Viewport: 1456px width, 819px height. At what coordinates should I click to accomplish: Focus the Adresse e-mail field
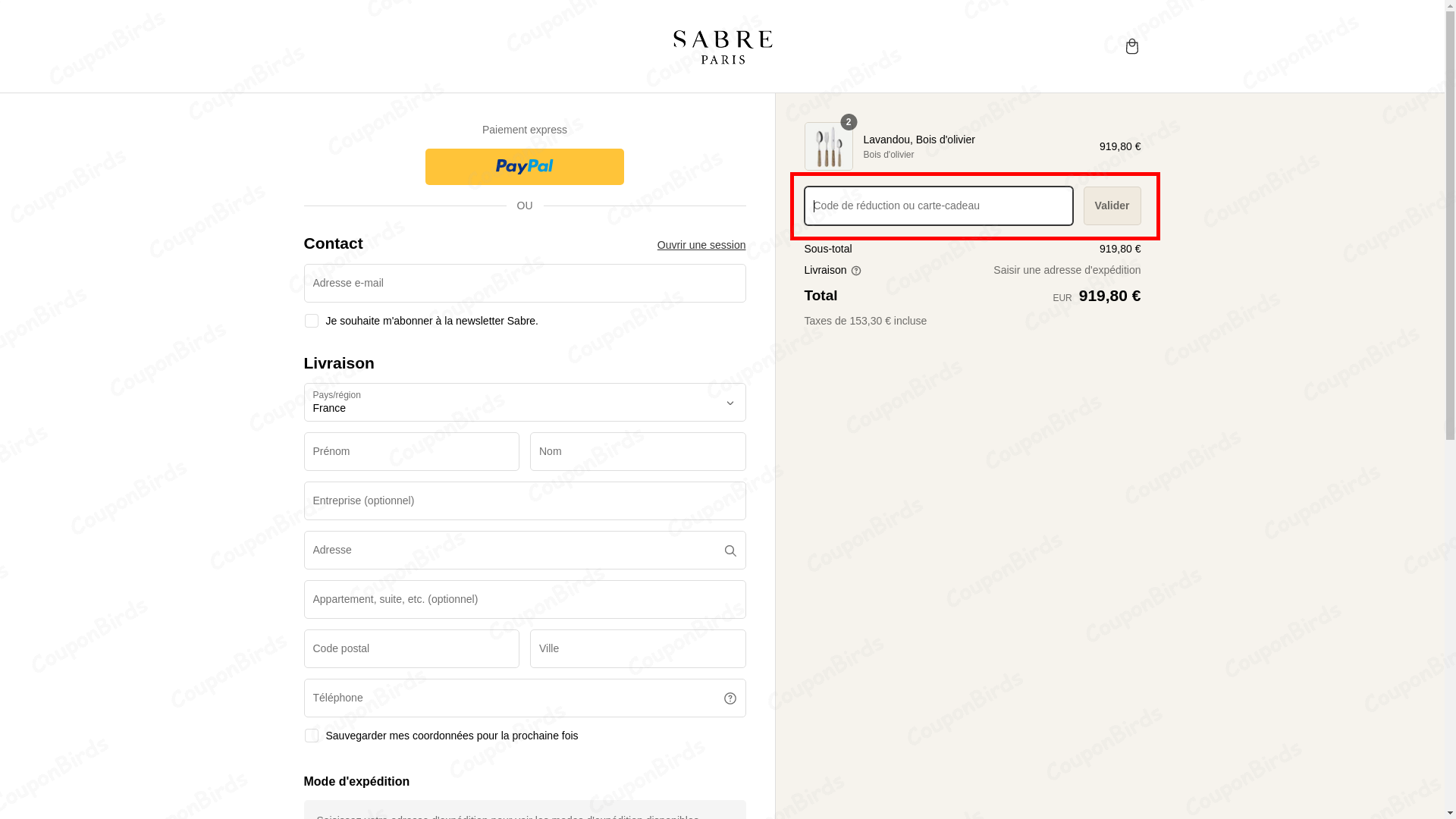coord(525,283)
